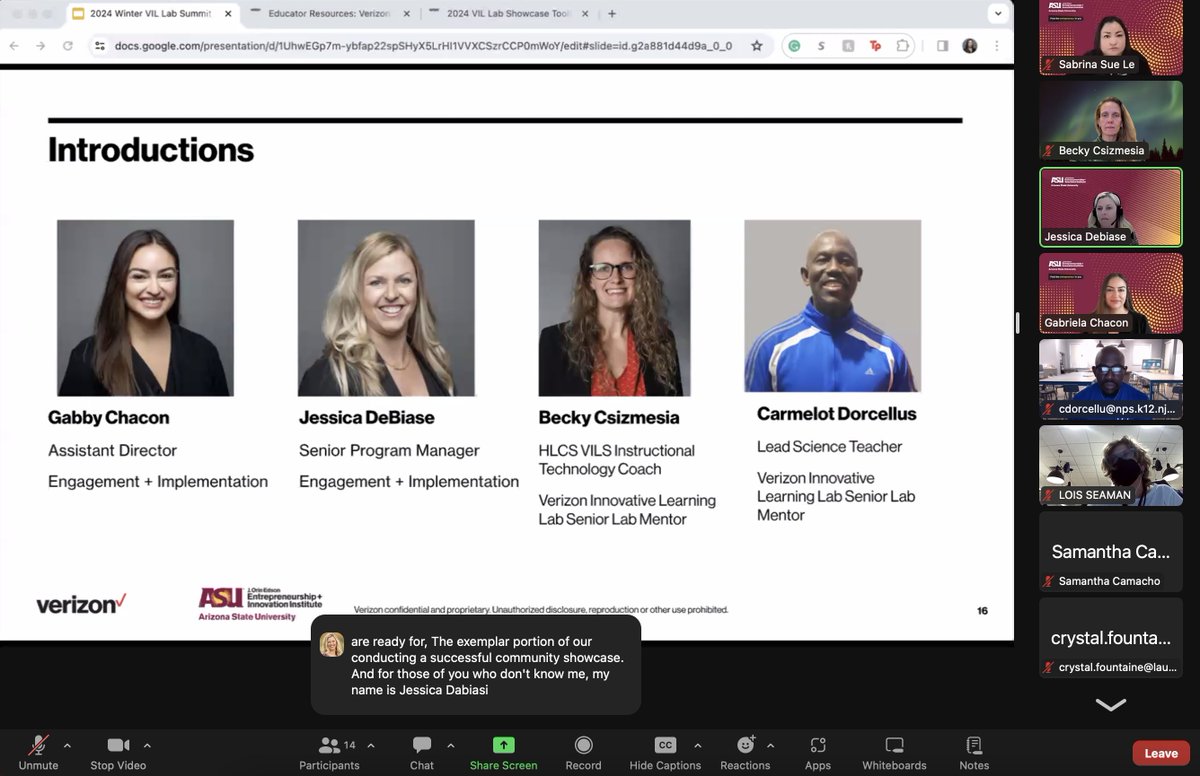Click the Verizon logo on the slide

point(81,603)
